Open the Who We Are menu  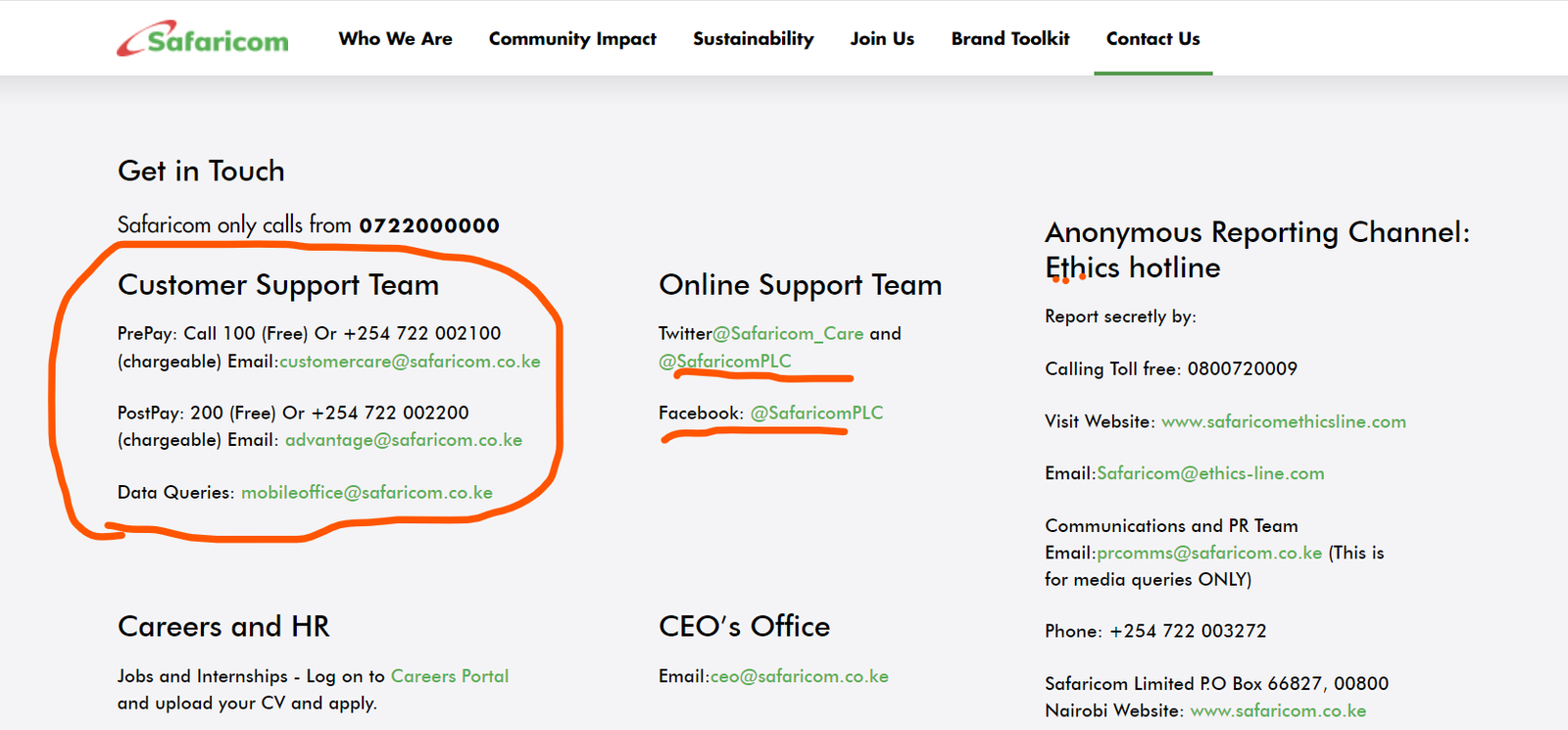tap(396, 38)
